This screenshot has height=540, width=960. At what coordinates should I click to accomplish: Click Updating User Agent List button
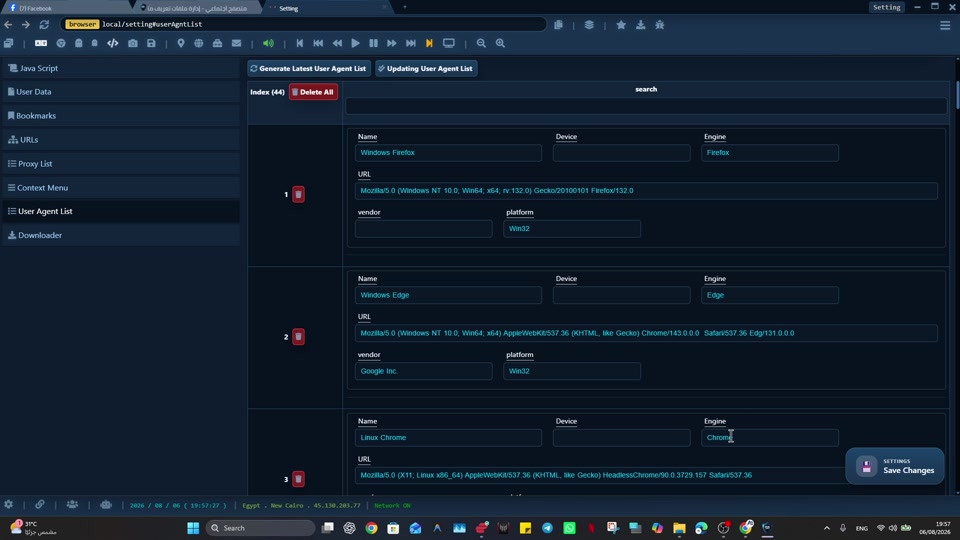click(426, 69)
